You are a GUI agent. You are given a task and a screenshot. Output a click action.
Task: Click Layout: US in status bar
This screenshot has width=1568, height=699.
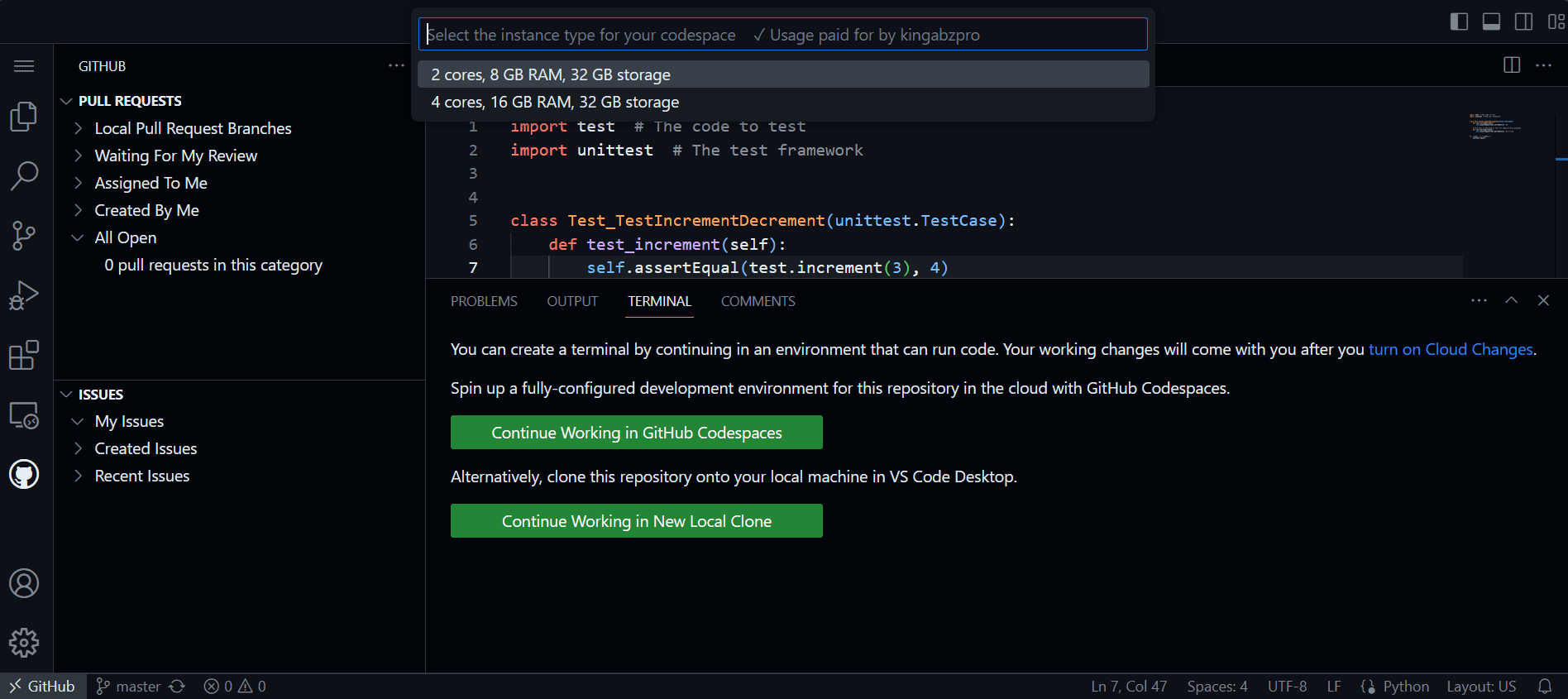click(1481, 686)
